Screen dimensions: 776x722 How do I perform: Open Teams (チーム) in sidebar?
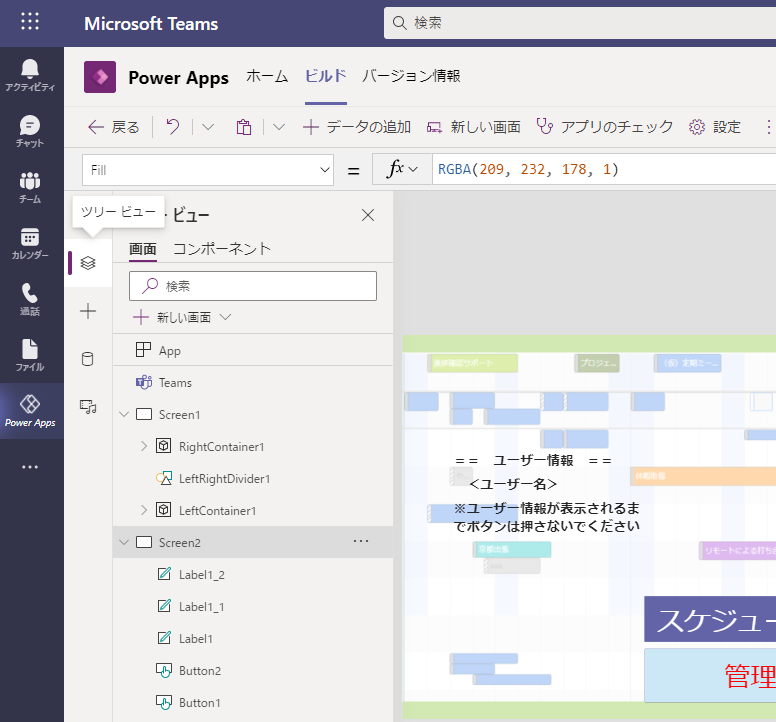click(x=30, y=187)
